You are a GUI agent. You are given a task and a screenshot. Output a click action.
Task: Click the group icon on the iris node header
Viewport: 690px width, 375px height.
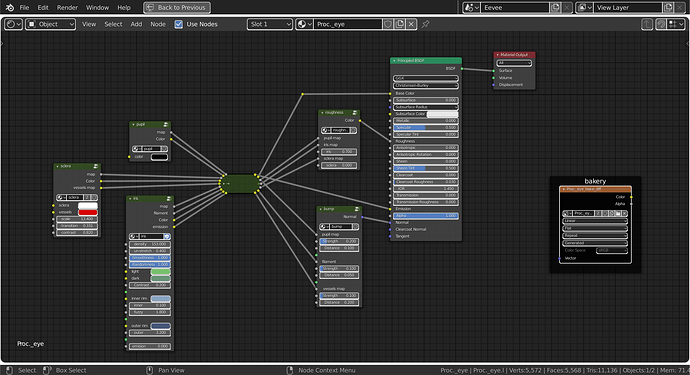point(168,199)
